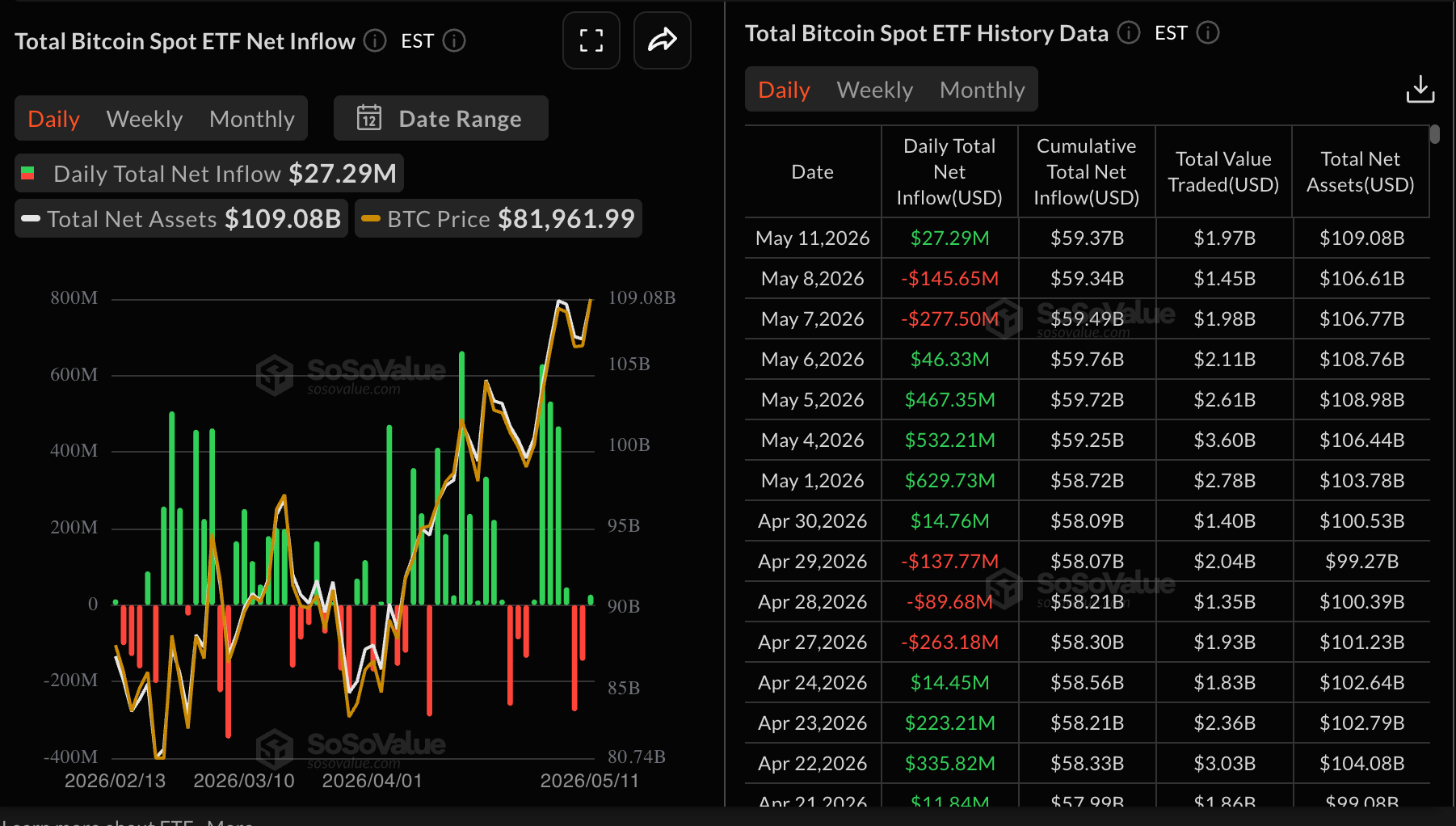Click the $99.27B total net assets cell

[x=1361, y=561]
